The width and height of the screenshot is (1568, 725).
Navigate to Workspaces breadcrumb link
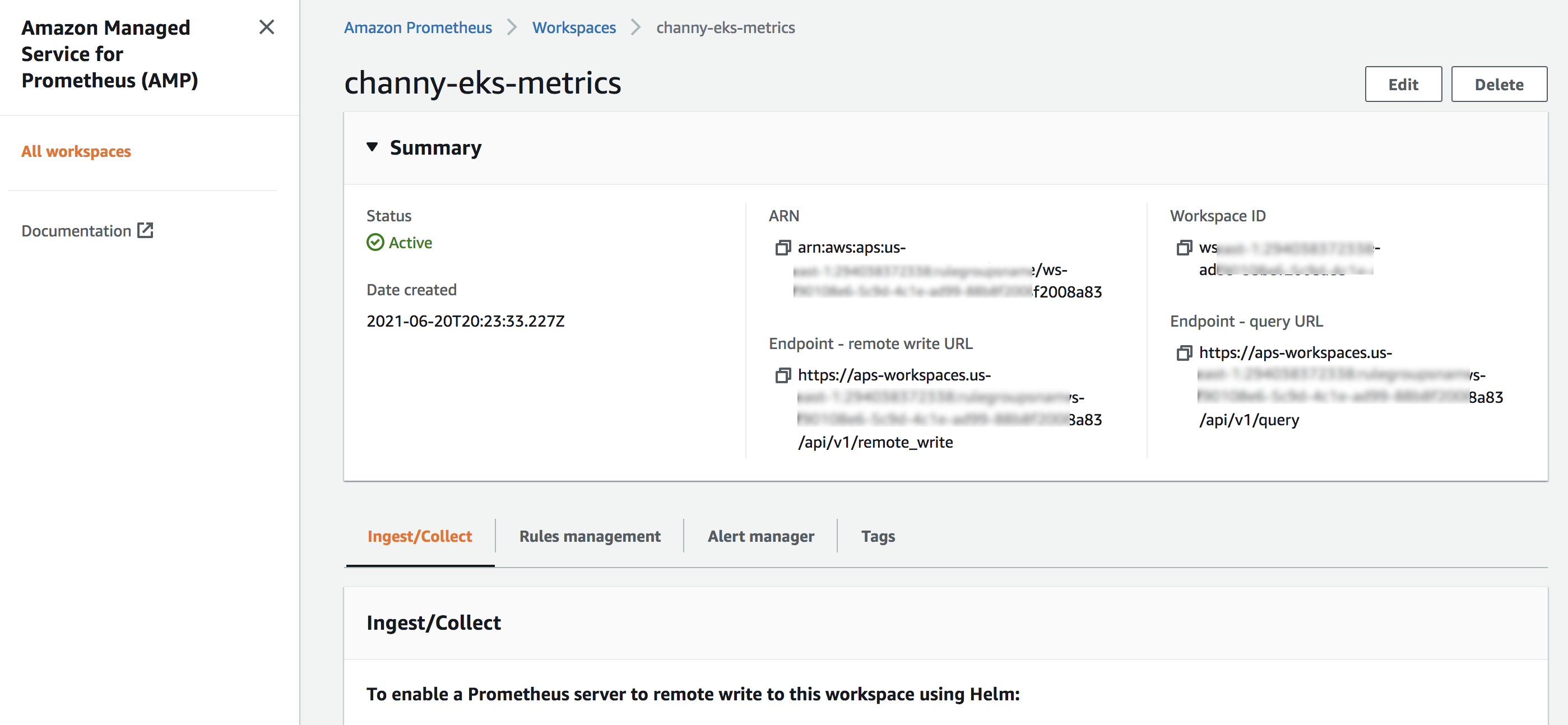(573, 27)
